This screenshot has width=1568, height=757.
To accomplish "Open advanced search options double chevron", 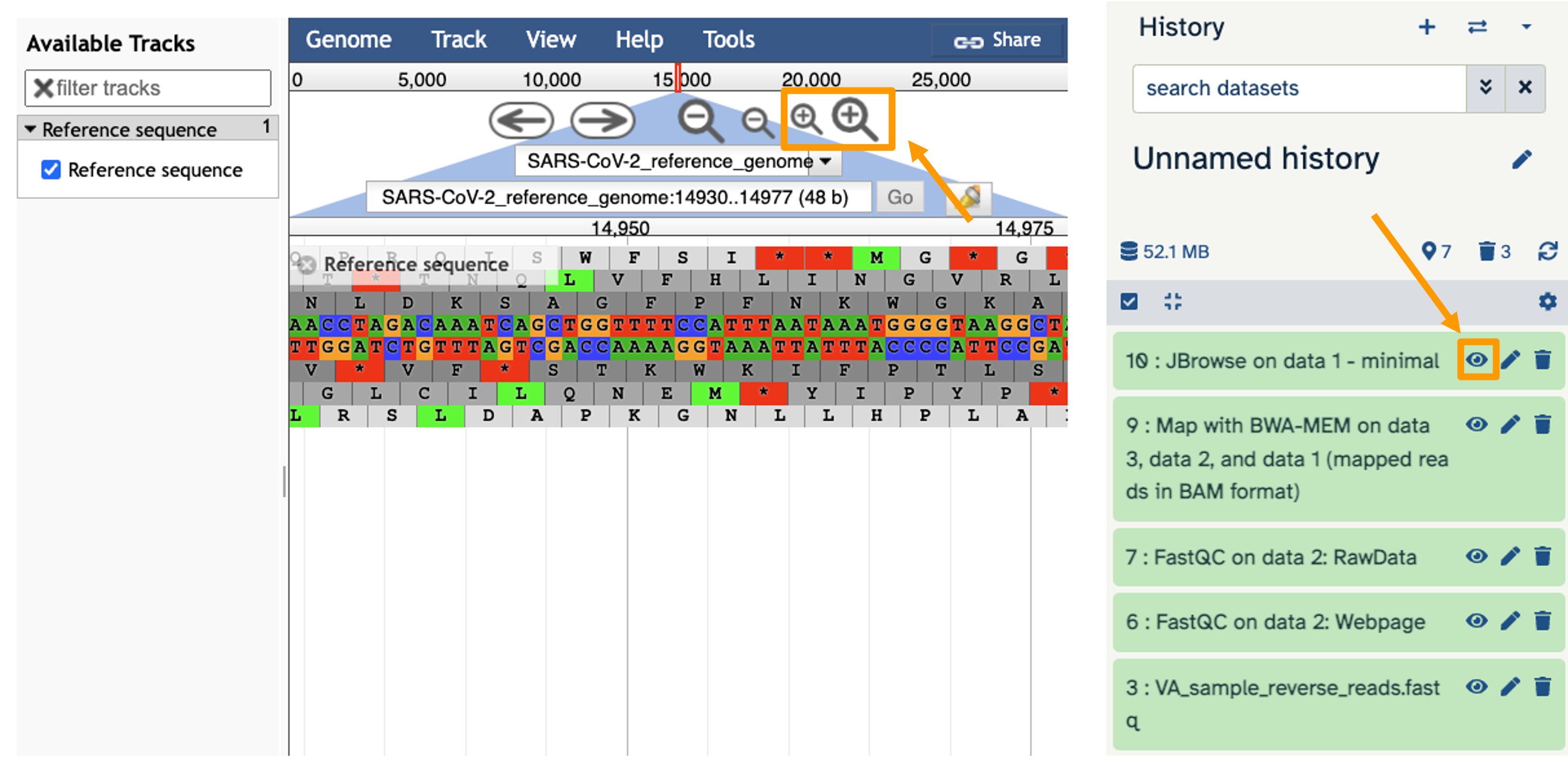I will click(1485, 87).
